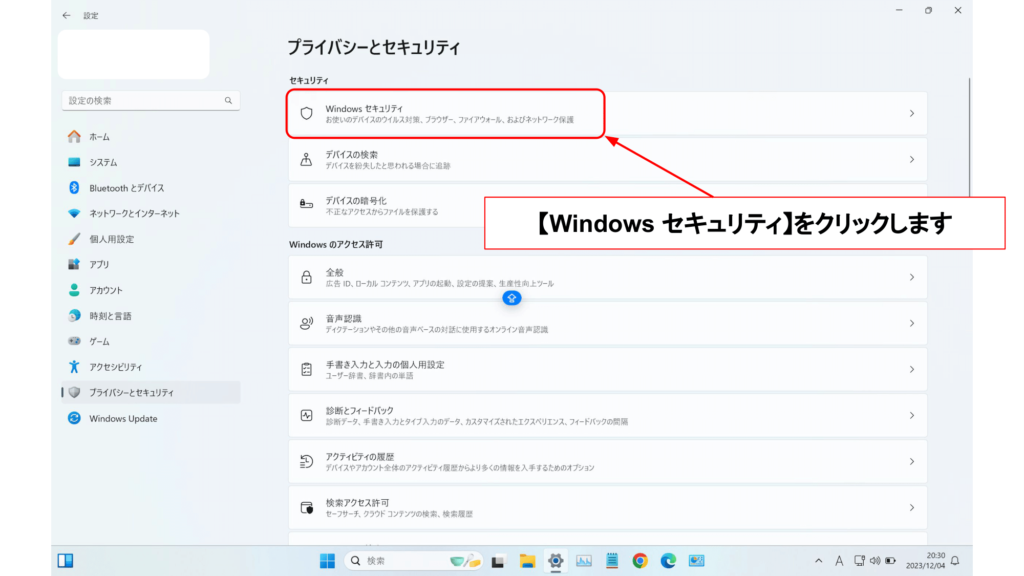
Task: Click the デバイスの暗号化 lock icon
Action: point(307,205)
